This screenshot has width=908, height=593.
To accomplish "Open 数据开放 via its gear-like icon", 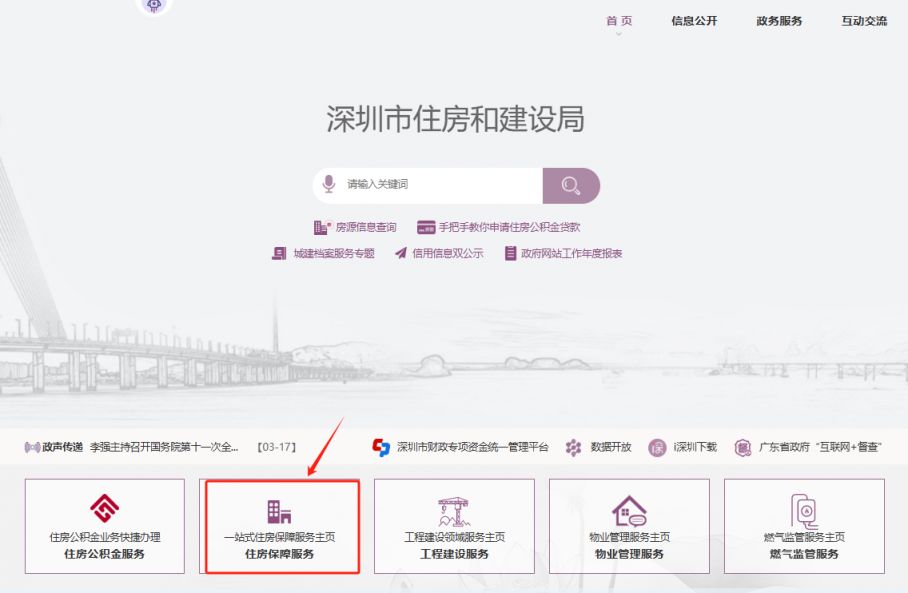I will tap(572, 447).
